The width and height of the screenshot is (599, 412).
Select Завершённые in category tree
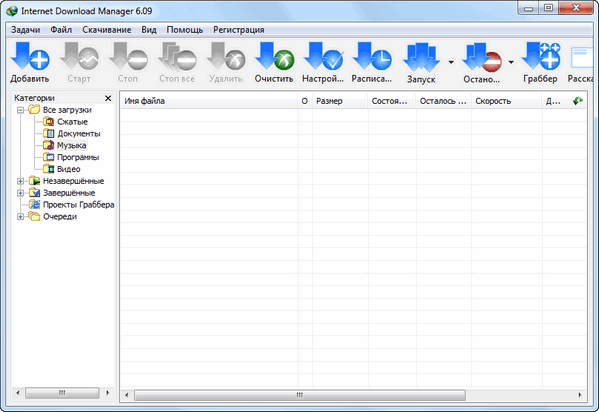click(x=69, y=193)
